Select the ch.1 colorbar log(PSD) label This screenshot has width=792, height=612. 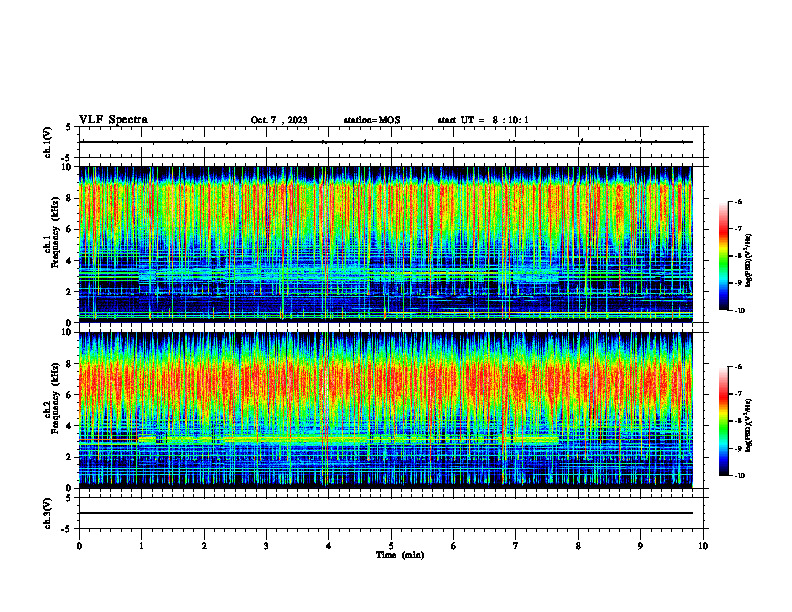[x=749, y=260]
